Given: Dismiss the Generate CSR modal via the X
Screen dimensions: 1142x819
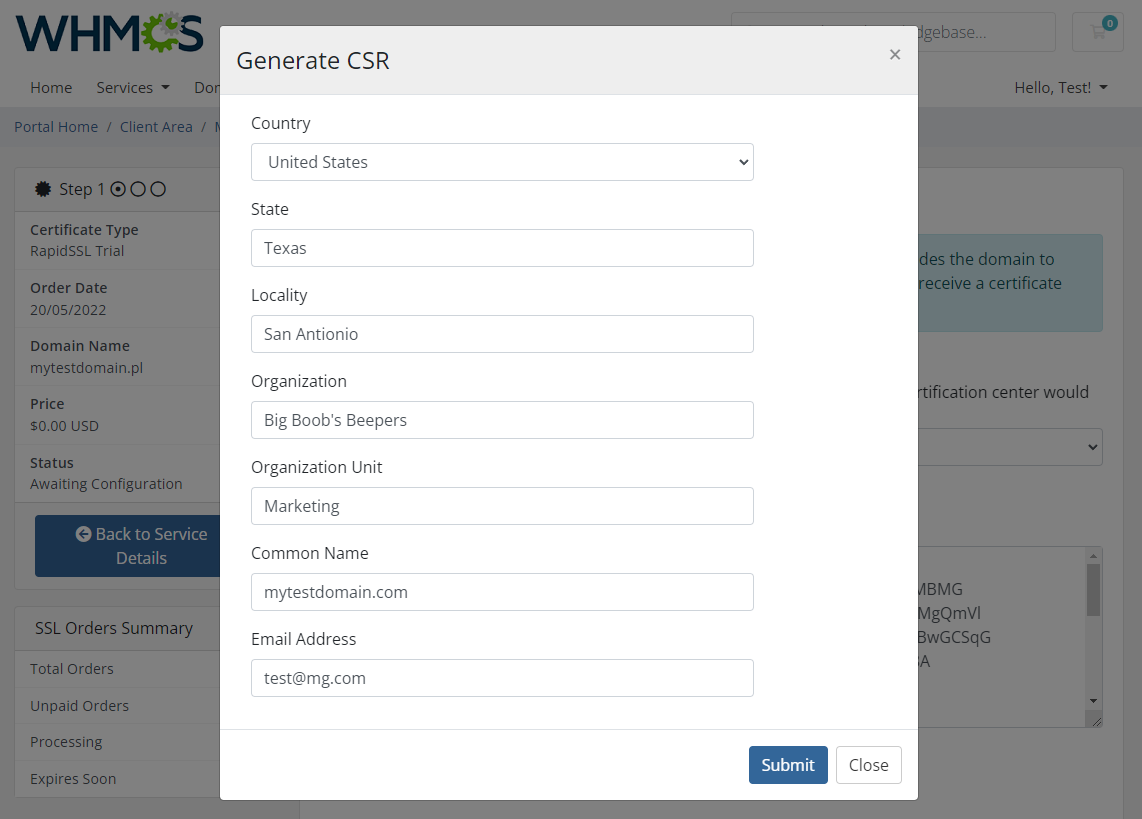Looking at the screenshot, I should point(895,54).
